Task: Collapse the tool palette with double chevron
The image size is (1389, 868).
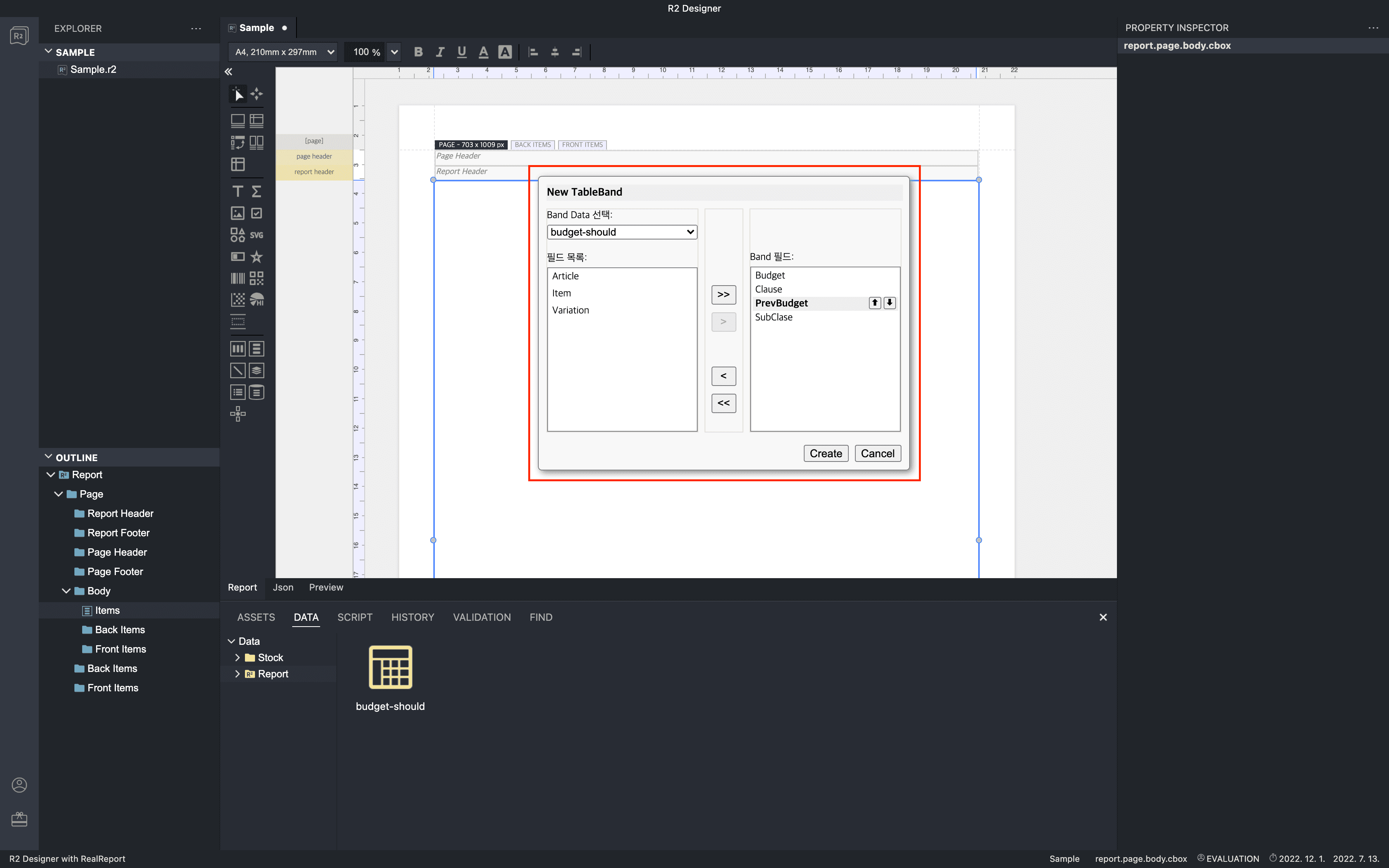Action: 228,72
